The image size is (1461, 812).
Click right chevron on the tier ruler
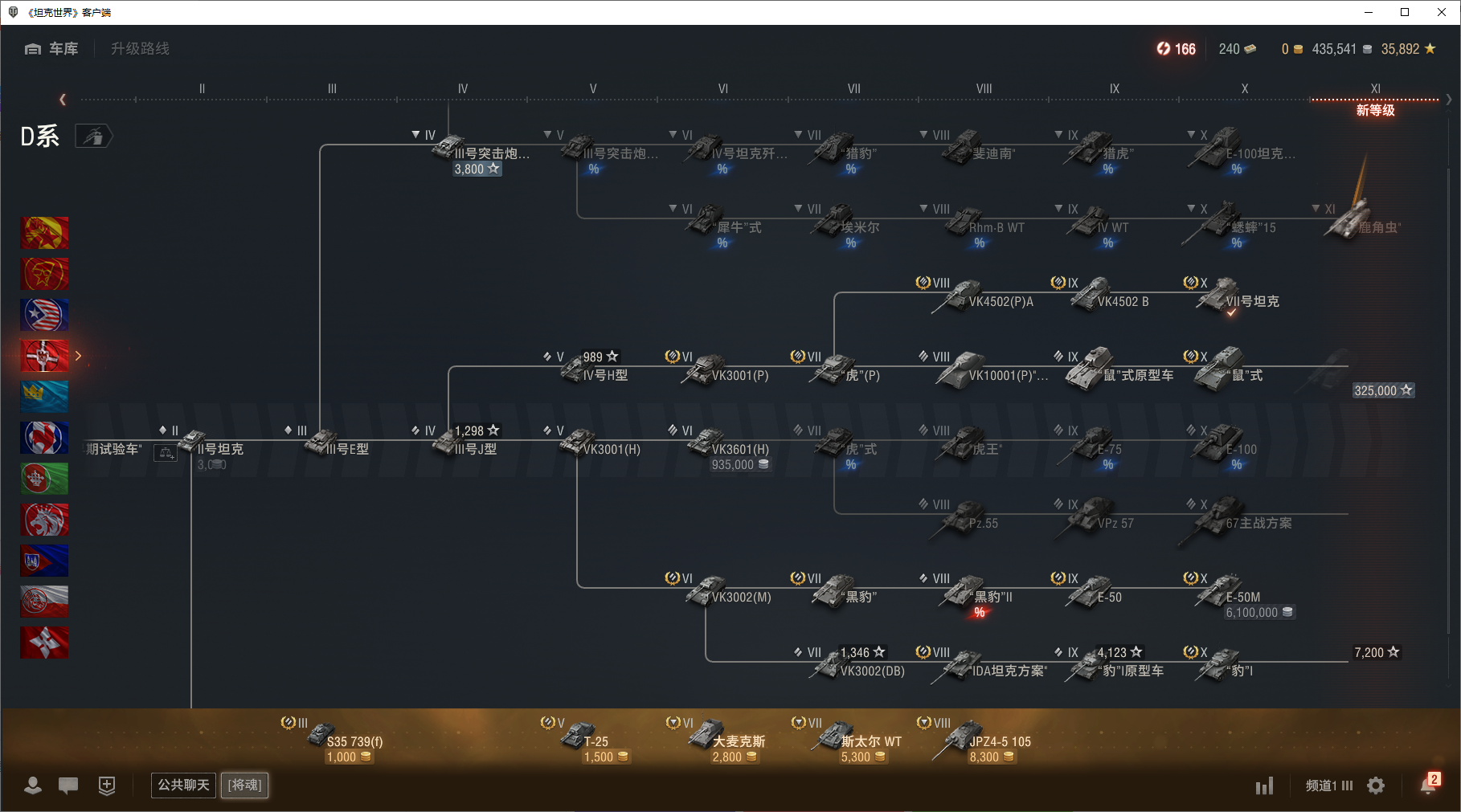pos(1448,100)
